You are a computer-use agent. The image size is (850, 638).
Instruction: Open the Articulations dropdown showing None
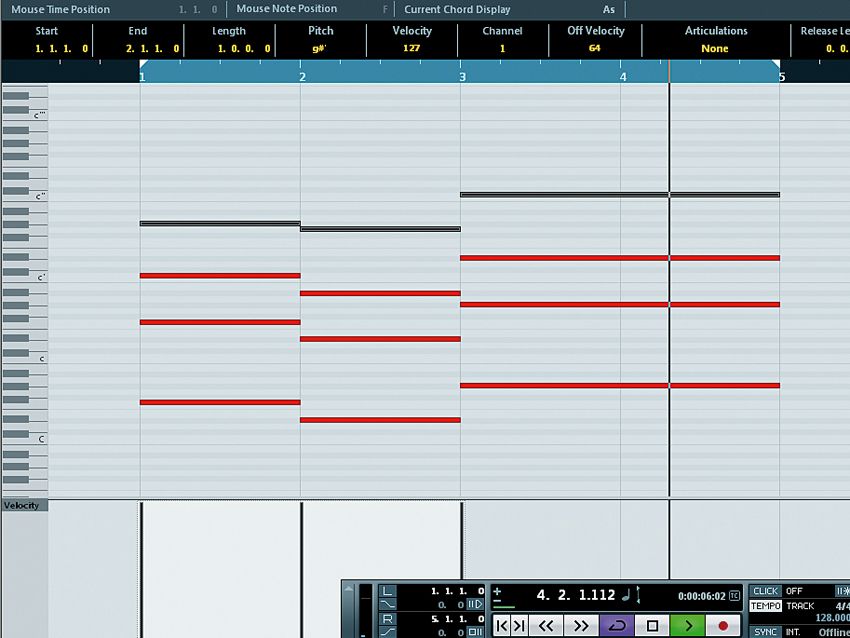(714, 47)
